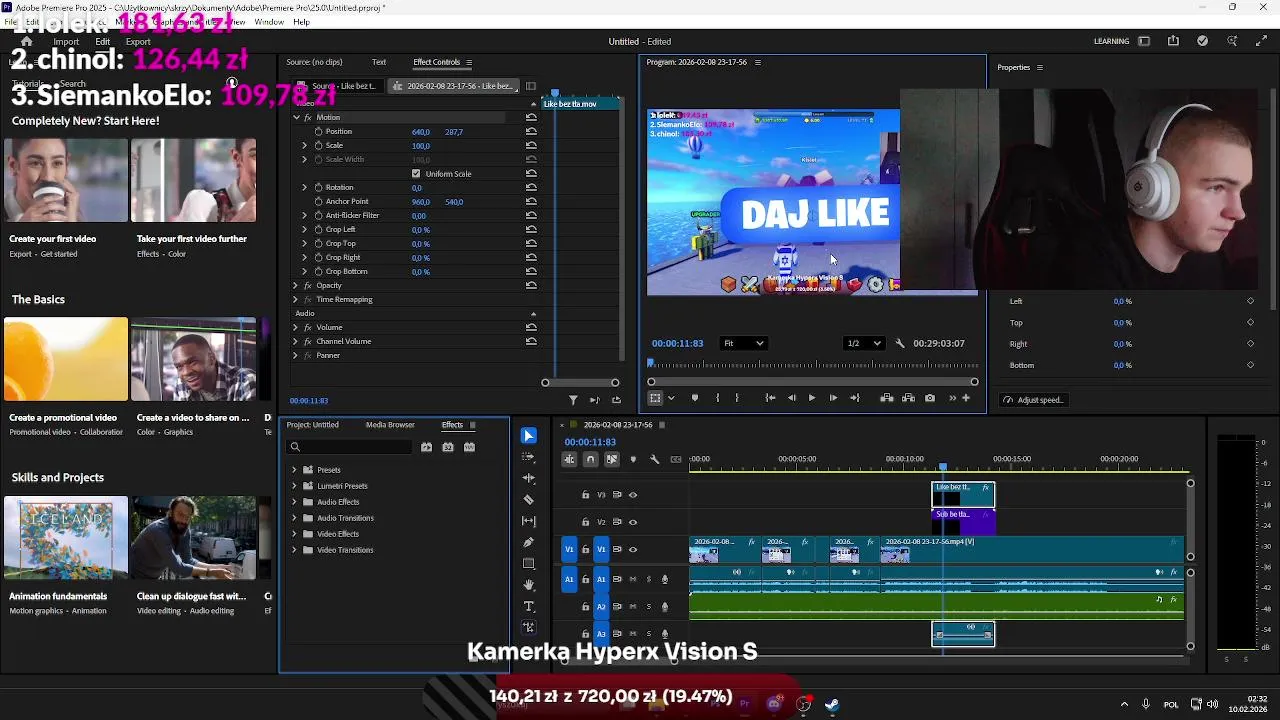Screen dimensions: 1280x720
Task: Switch to the Text tab
Action: (379, 62)
